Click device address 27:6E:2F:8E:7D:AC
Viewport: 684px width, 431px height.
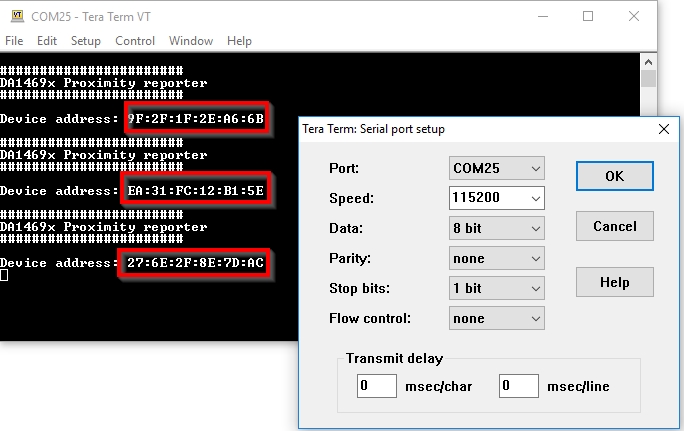tap(195, 262)
